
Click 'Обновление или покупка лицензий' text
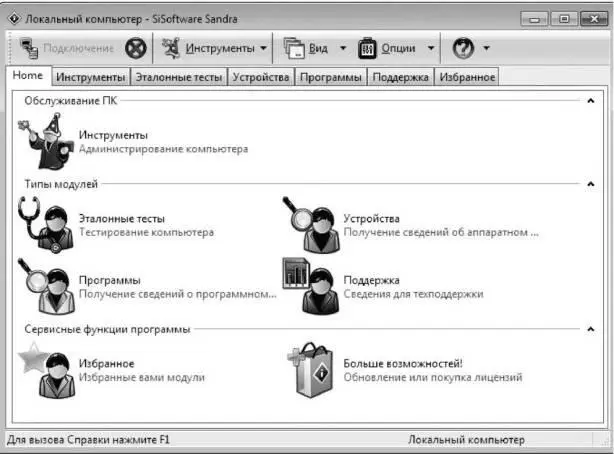(x=433, y=377)
